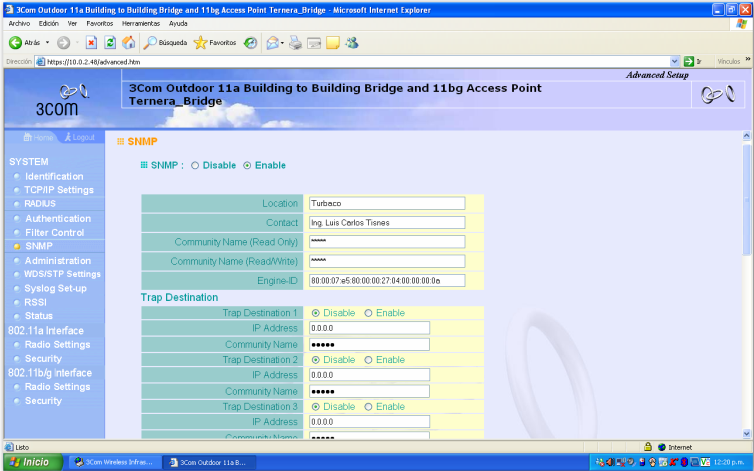This screenshot has width=754, height=471.
Task: Expand the Mail icon dropdown arrow
Action: 283,43
